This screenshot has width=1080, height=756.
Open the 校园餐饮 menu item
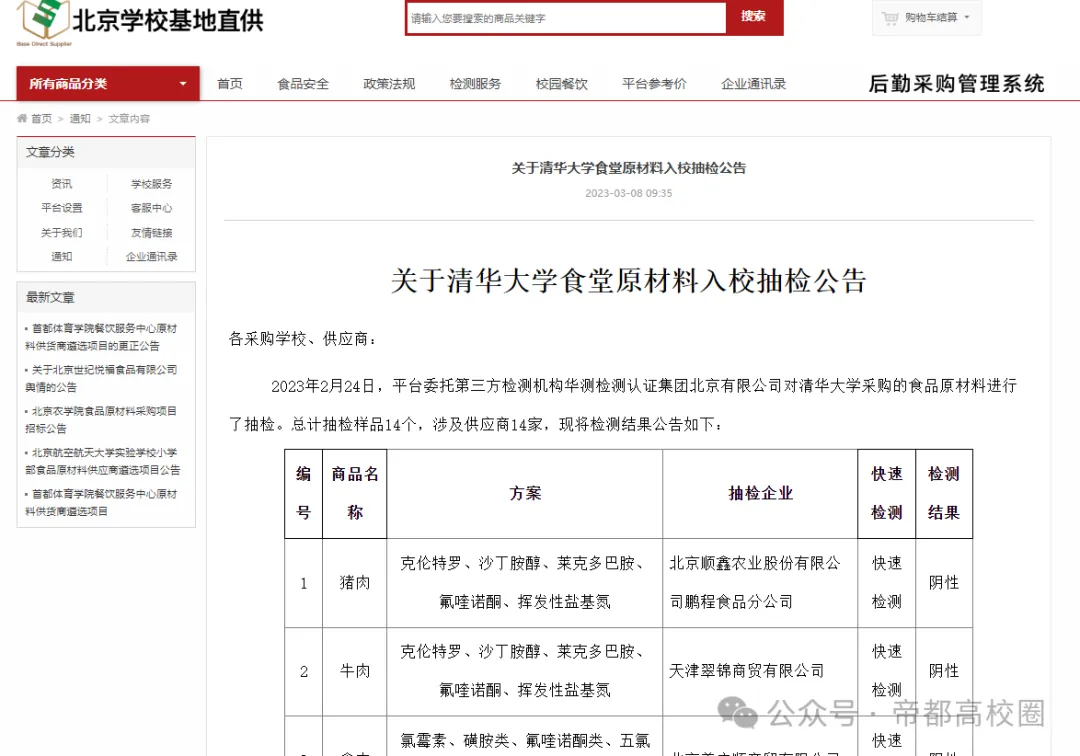click(x=561, y=84)
